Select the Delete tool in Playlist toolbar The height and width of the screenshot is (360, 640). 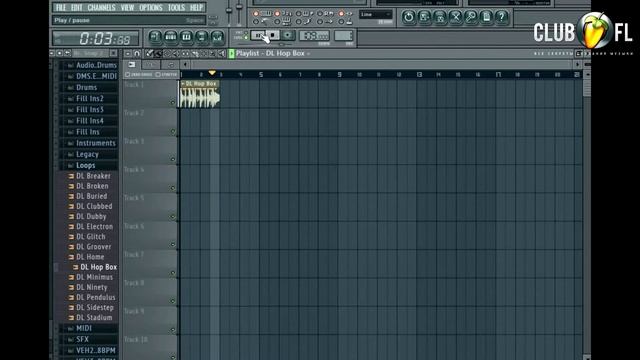click(167, 53)
